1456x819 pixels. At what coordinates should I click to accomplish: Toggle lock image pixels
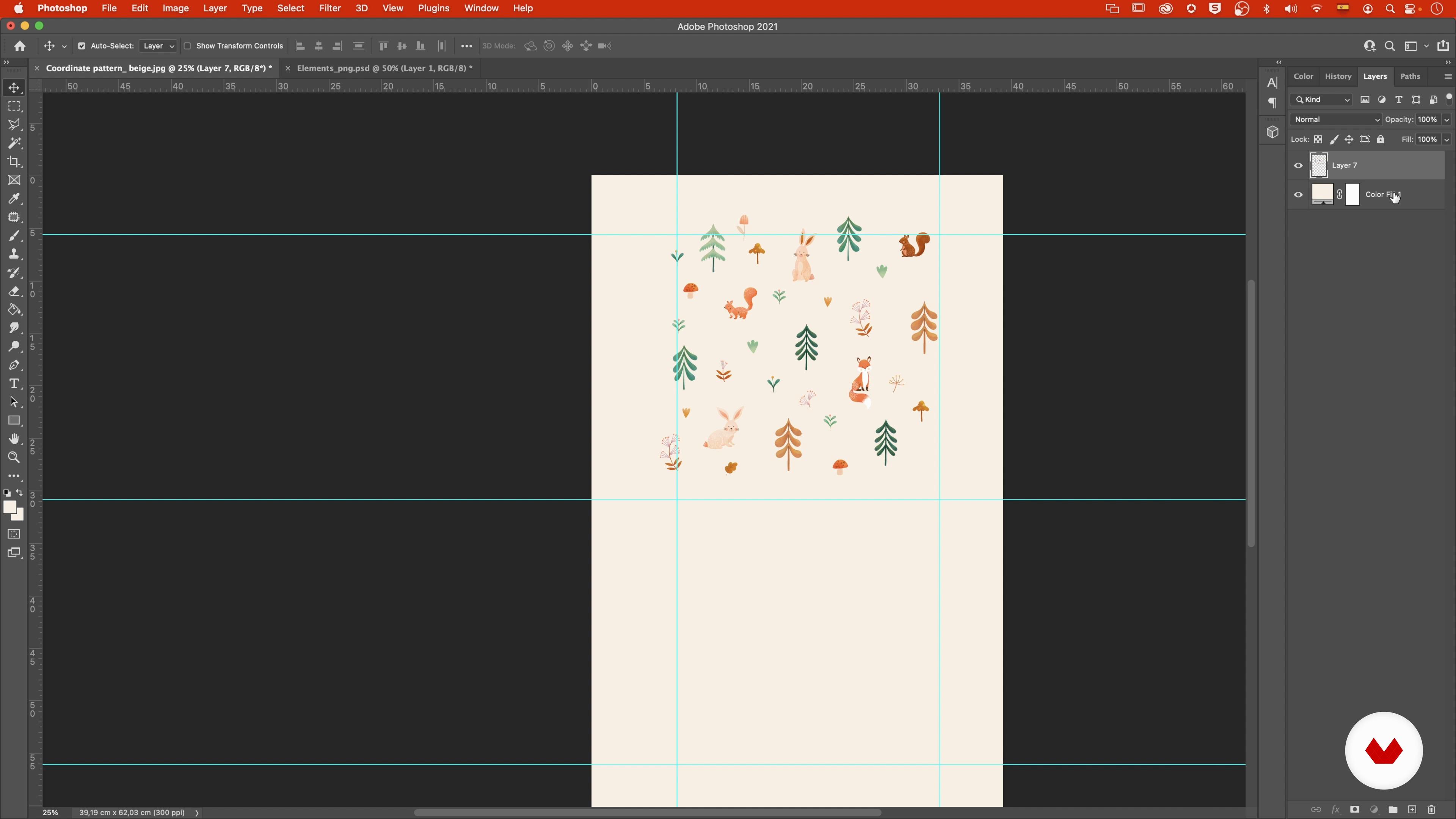tap(1334, 140)
